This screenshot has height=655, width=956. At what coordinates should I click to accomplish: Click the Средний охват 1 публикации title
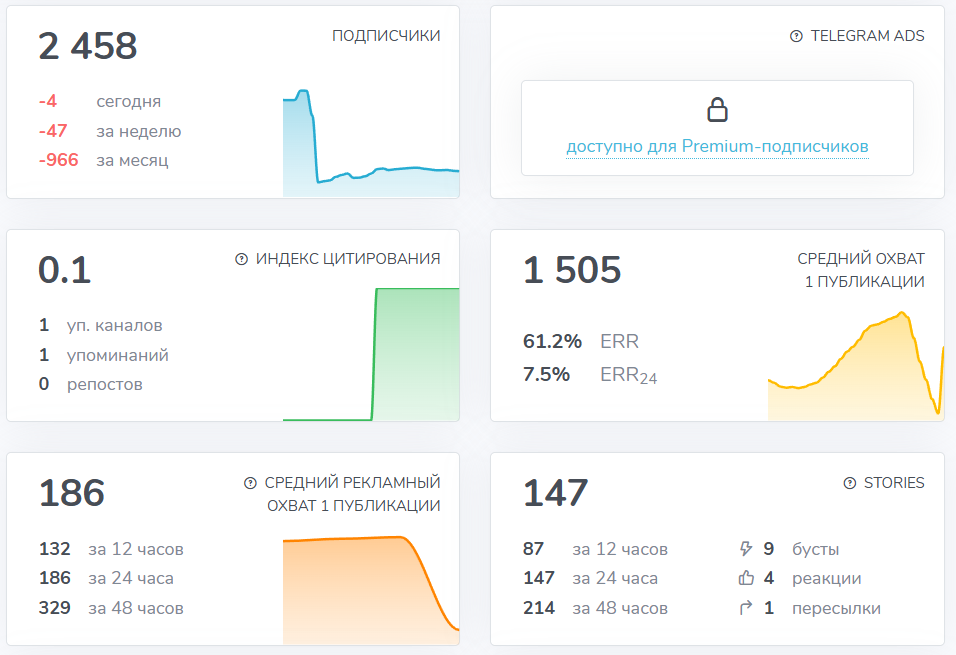[x=860, y=270]
